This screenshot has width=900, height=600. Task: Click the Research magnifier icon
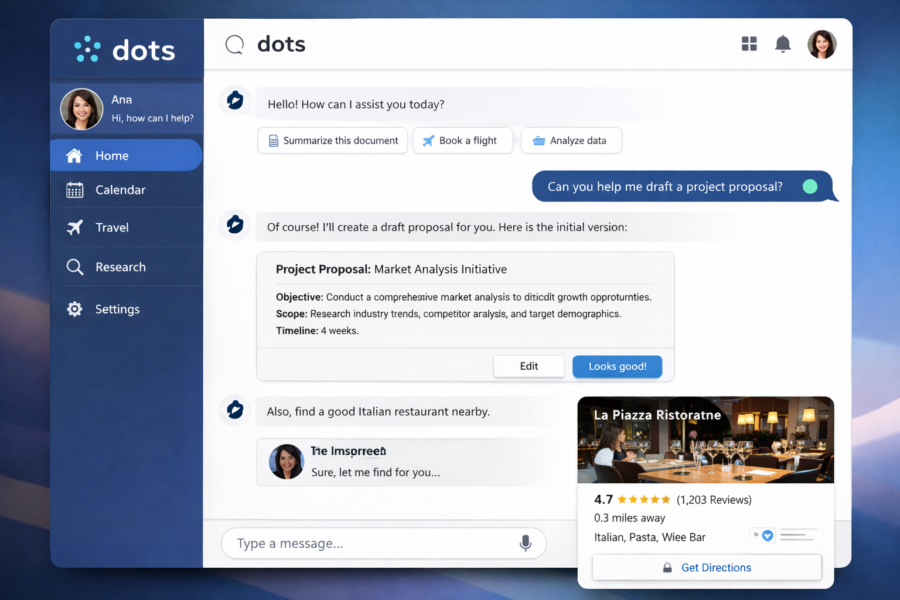click(75, 267)
